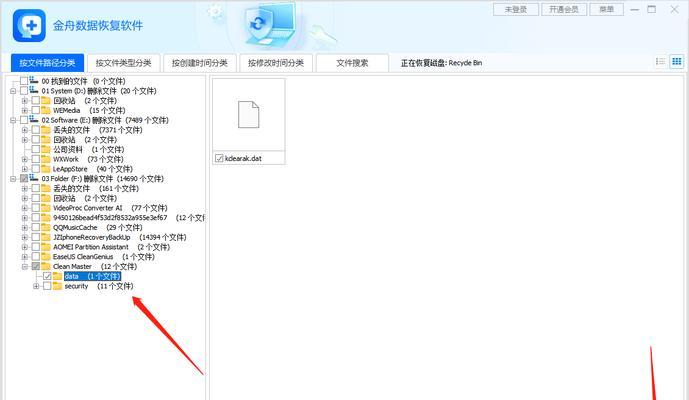The height and width of the screenshot is (400, 689).
Task: Expand the QQMusicCache folder node
Action: pos(25,228)
